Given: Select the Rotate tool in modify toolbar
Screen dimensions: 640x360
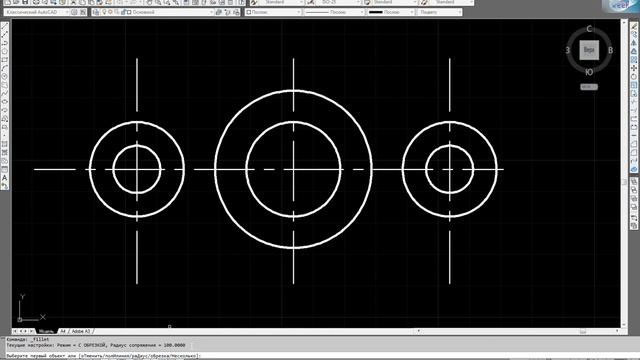Looking at the screenshot, I should click(634, 76).
